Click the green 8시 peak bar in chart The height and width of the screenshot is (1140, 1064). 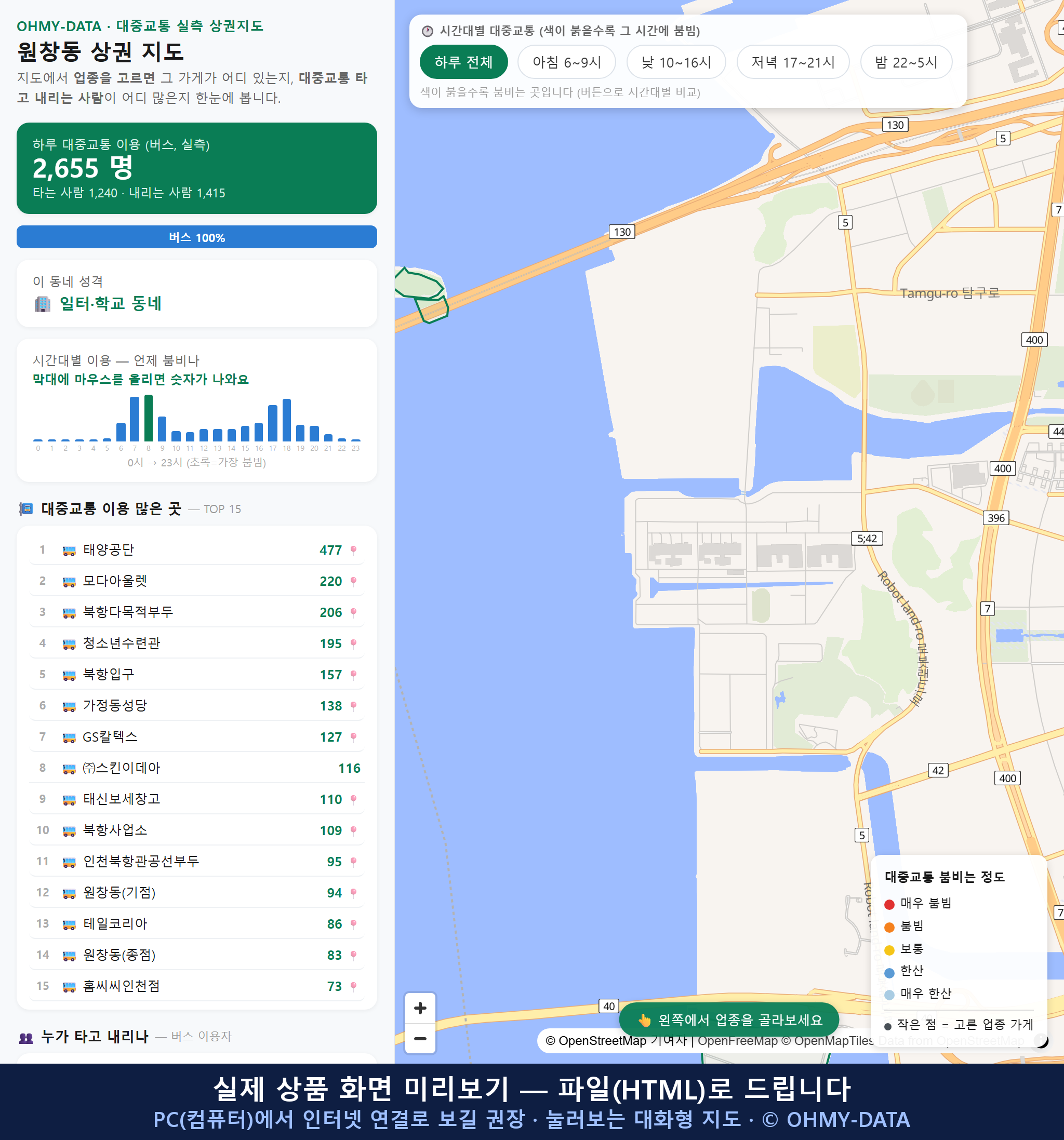pyautogui.click(x=149, y=418)
